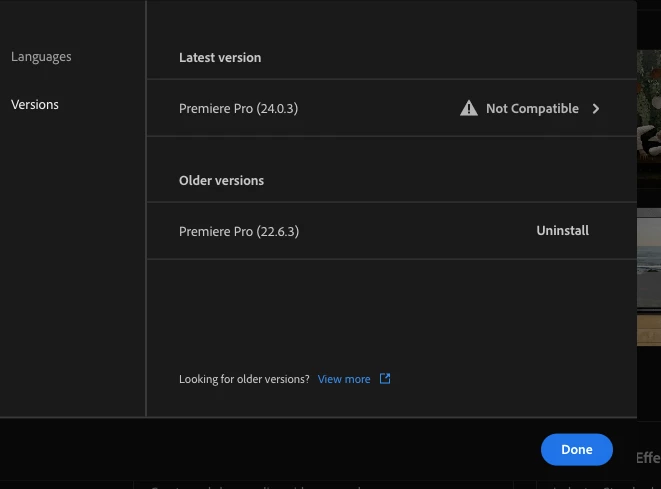Select the Versions section
This screenshot has width=661, height=489.
click(35, 105)
